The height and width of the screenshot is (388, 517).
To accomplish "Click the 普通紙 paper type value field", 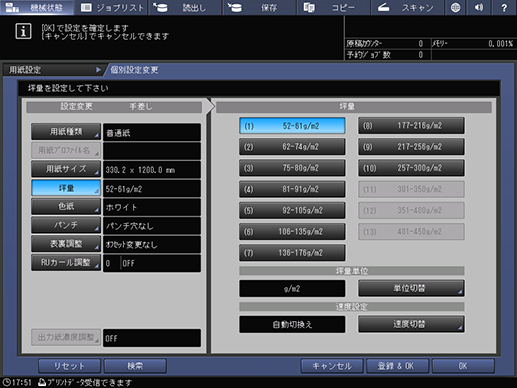I will click(x=152, y=132).
